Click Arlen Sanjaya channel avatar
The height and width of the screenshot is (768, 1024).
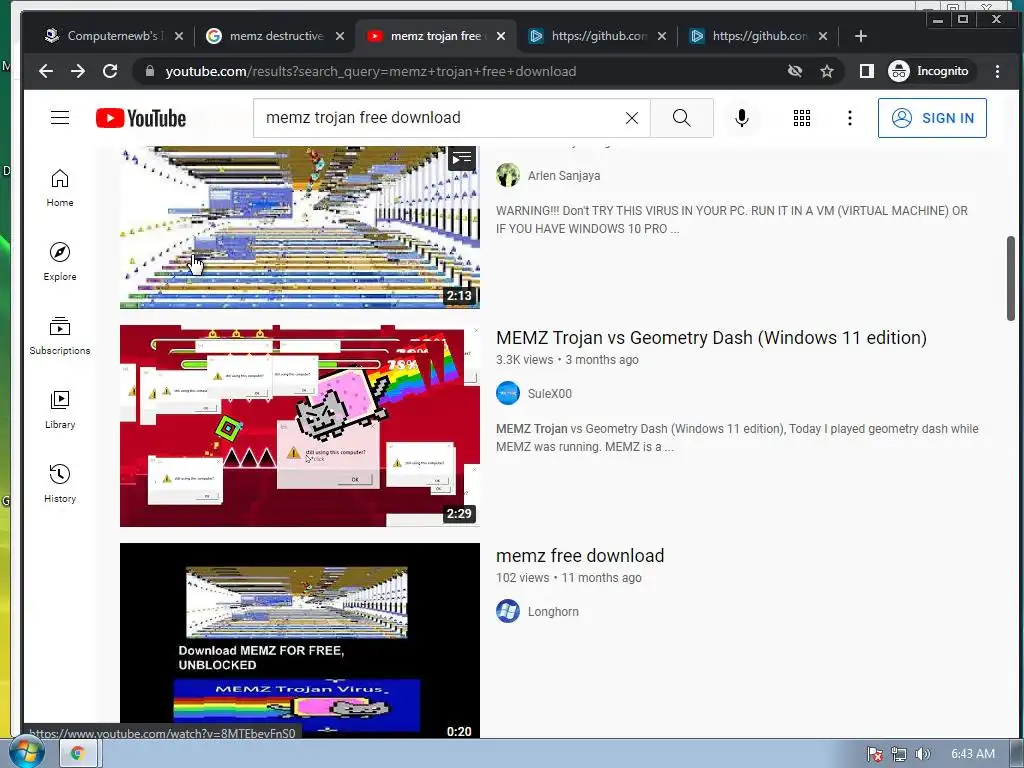click(507, 175)
